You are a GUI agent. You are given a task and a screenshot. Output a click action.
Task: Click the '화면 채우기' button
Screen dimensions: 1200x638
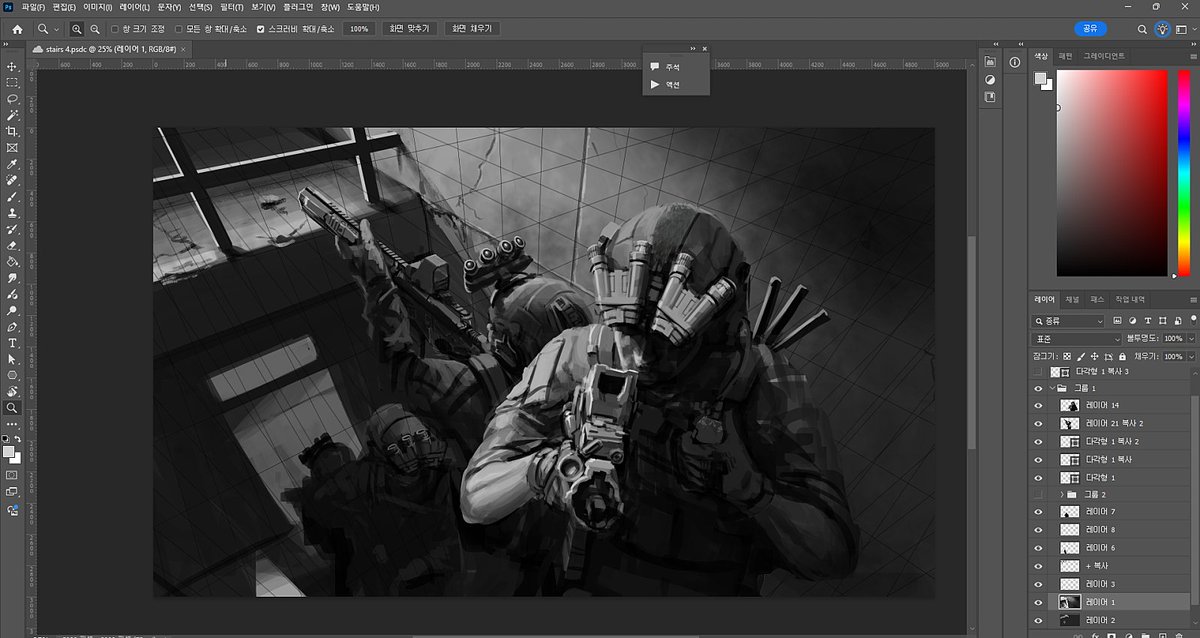tap(472, 29)
